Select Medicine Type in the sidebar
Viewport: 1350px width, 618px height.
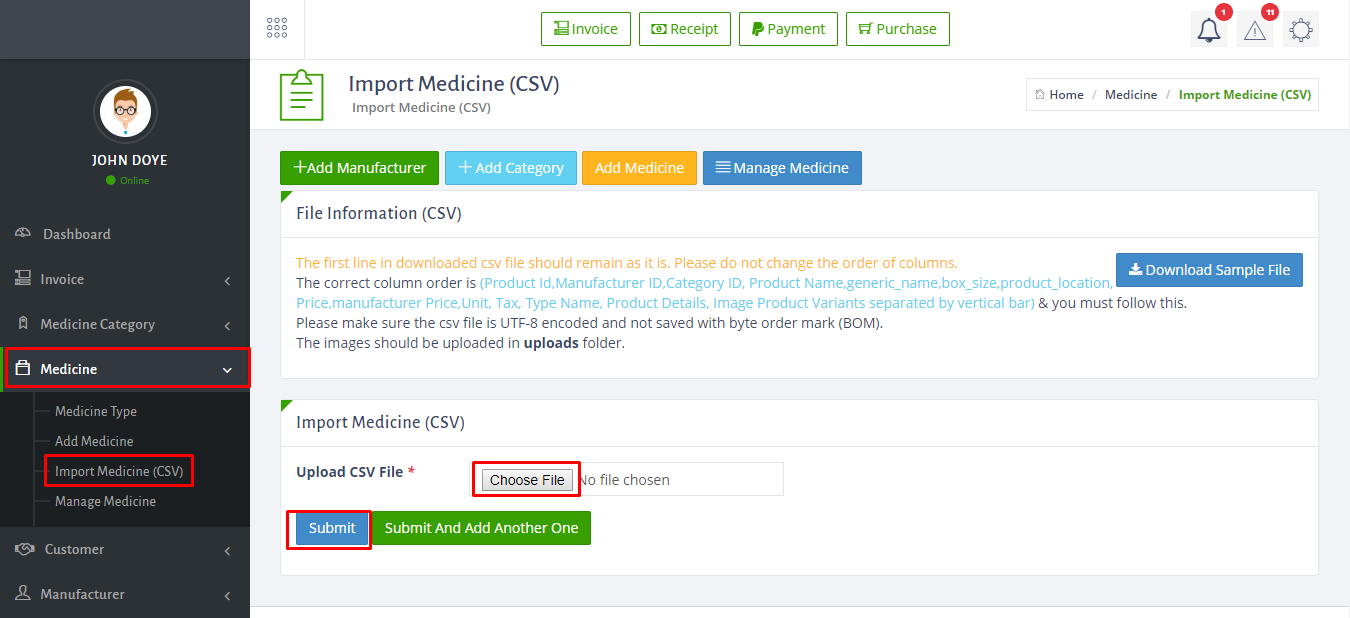tap(96, 411)
